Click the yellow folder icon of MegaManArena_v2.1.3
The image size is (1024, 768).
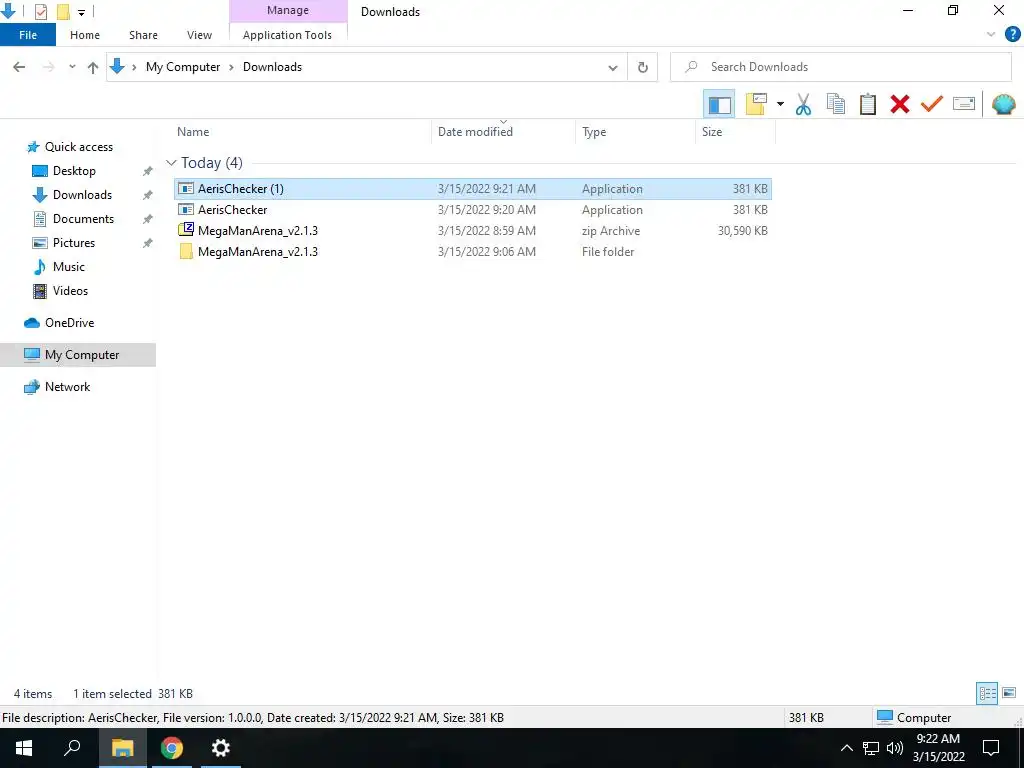click(x=186, y=251)
